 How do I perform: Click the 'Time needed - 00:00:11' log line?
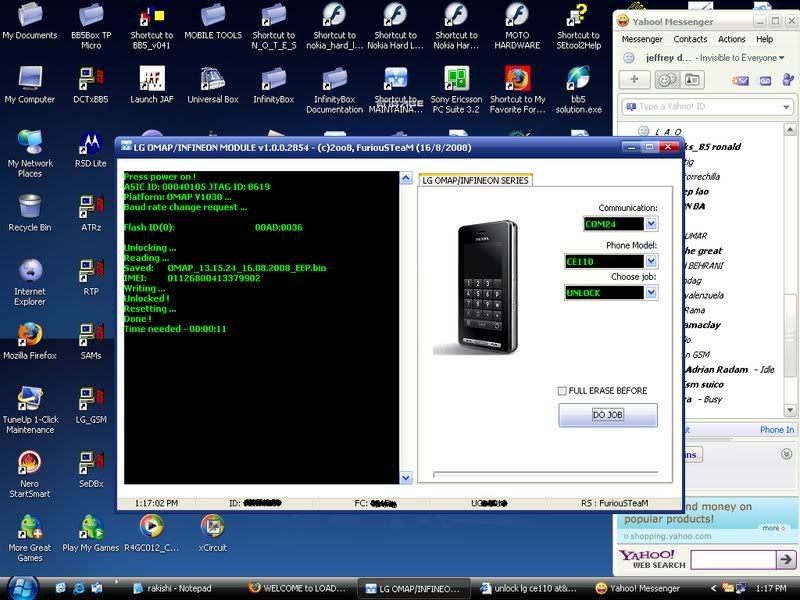(x=175, y=329)
